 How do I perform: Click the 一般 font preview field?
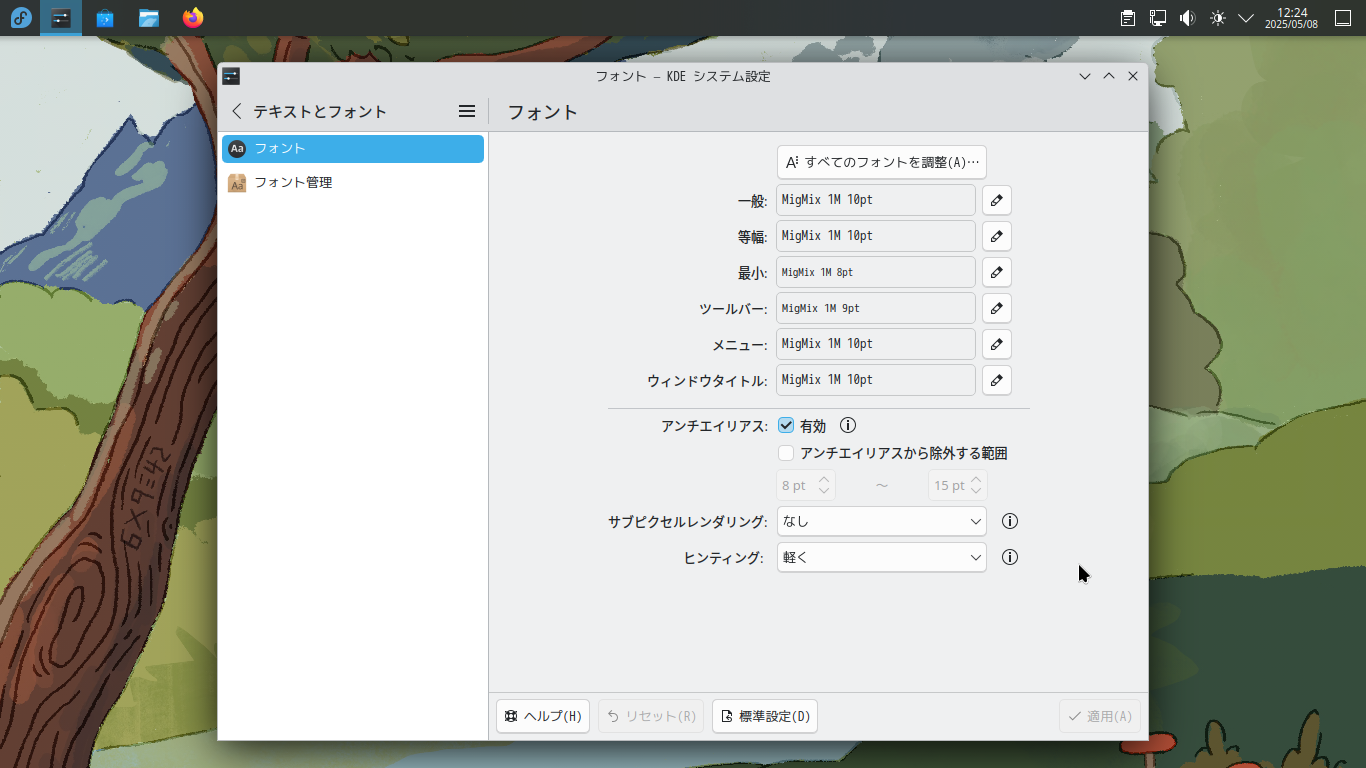point(876,200)
